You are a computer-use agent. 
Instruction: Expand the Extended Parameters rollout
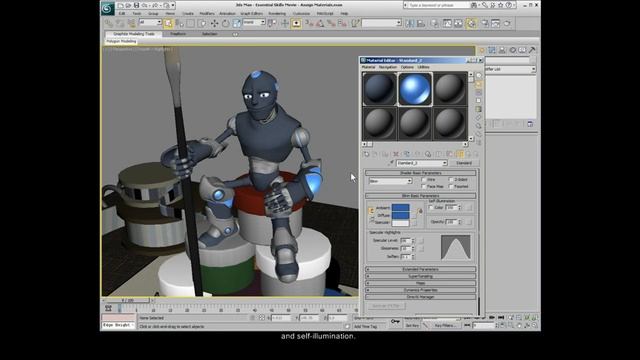pyautogui.click(x=420, y=269)
